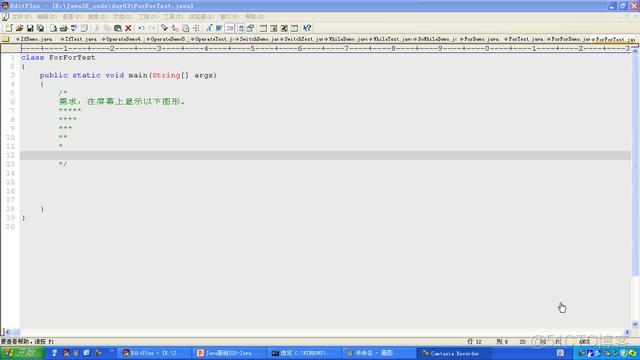
Task: Click the New document toolbar icon
Action: click(x=9, y=28)
